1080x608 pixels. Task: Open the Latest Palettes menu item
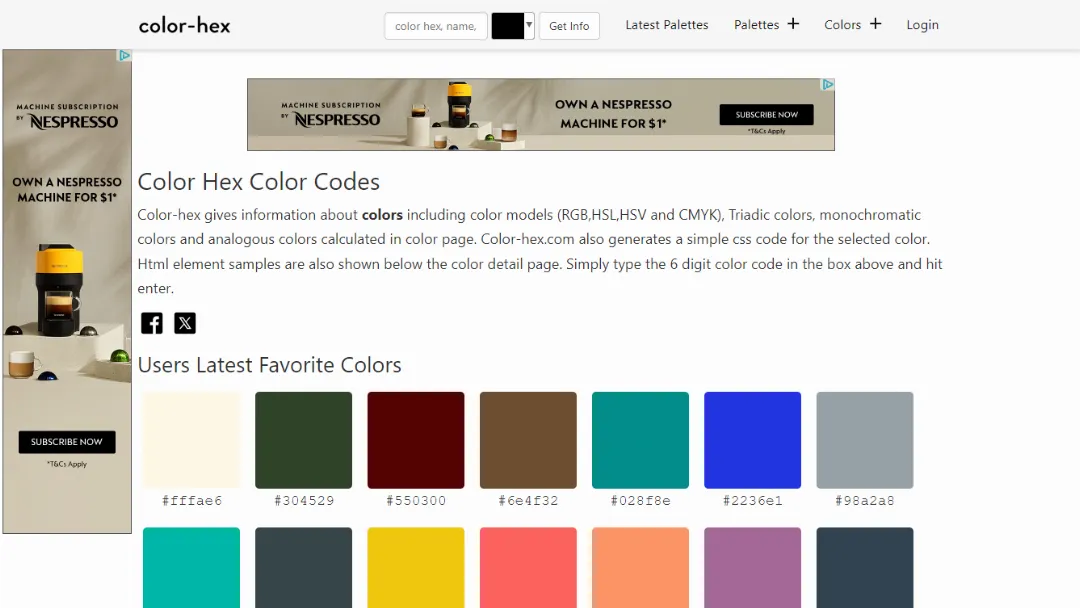pos(667,24)
